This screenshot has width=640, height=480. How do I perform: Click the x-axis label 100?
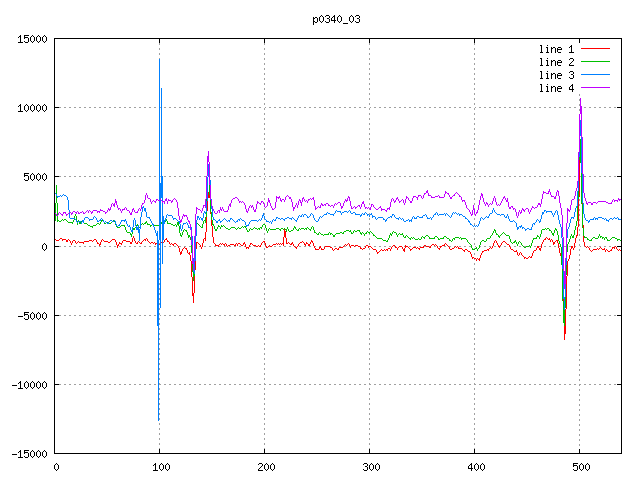(x=161, y=467)
